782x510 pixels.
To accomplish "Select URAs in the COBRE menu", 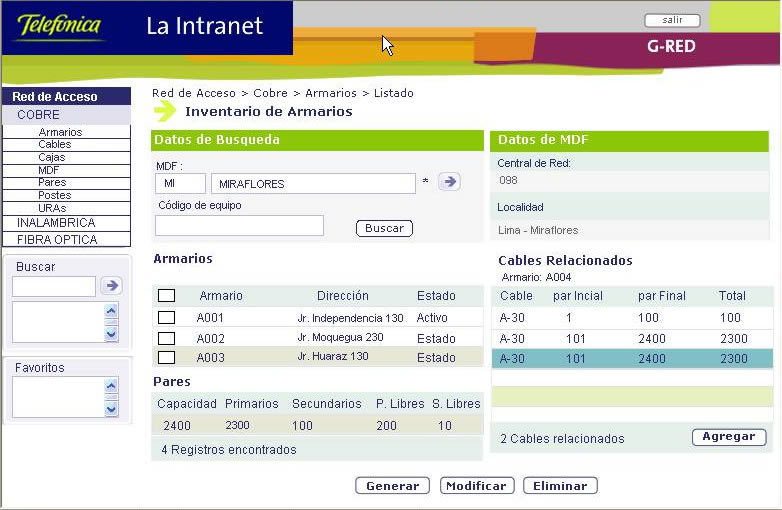I will (x=53, y=208).
